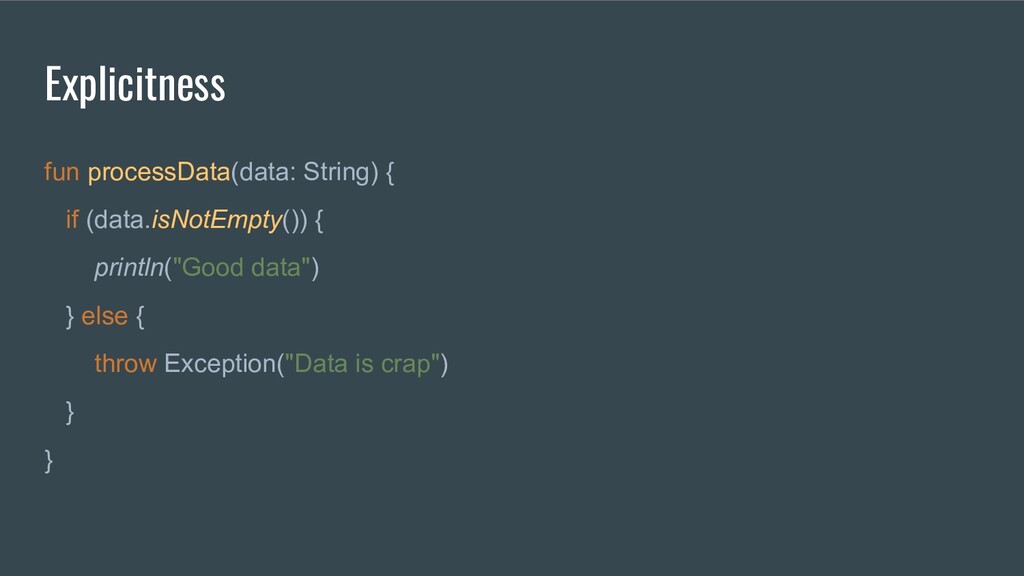
Task: Click the if keyword
Action: 72,219
